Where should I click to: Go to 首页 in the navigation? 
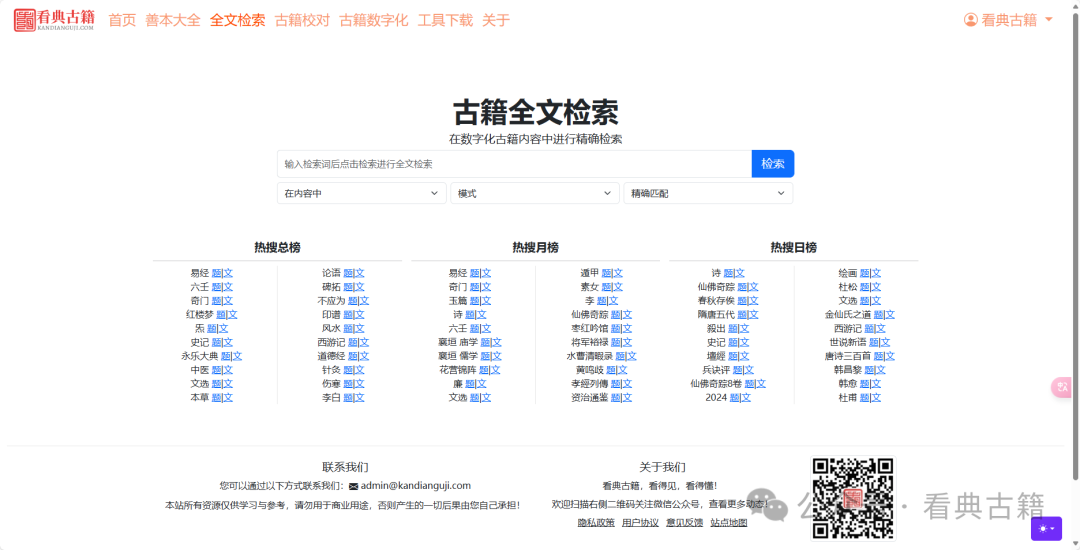click(x=123, y=20)
